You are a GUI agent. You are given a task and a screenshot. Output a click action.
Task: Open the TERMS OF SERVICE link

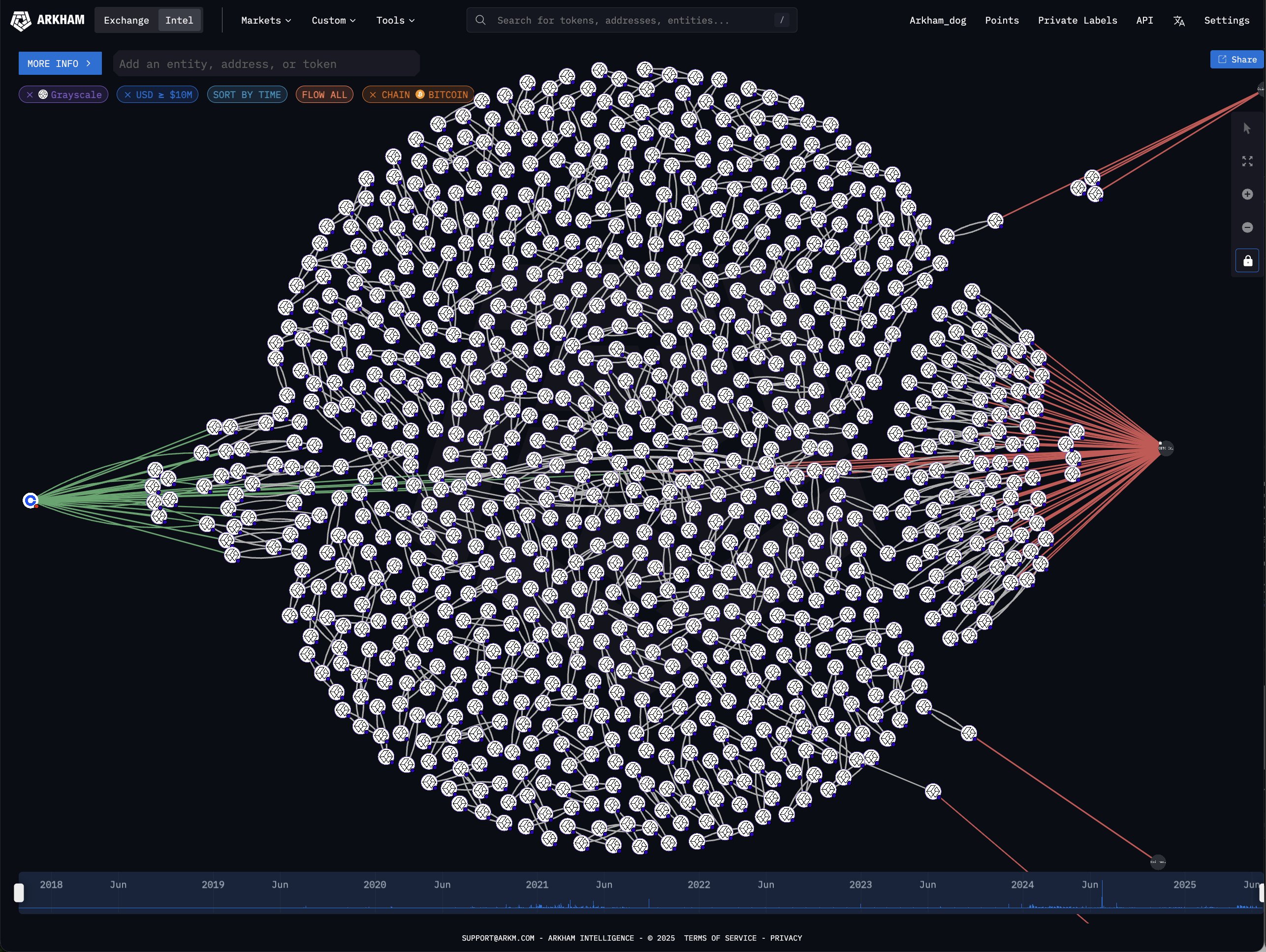pyautogui.click(x=720, y=938)
